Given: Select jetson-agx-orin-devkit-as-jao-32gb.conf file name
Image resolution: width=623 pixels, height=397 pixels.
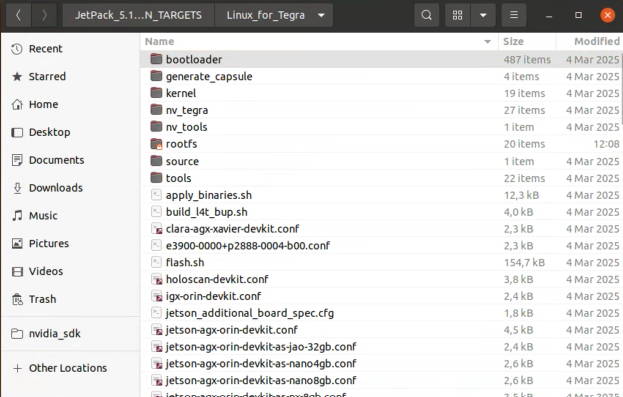Looking at the screenshot, I should 261,347.
